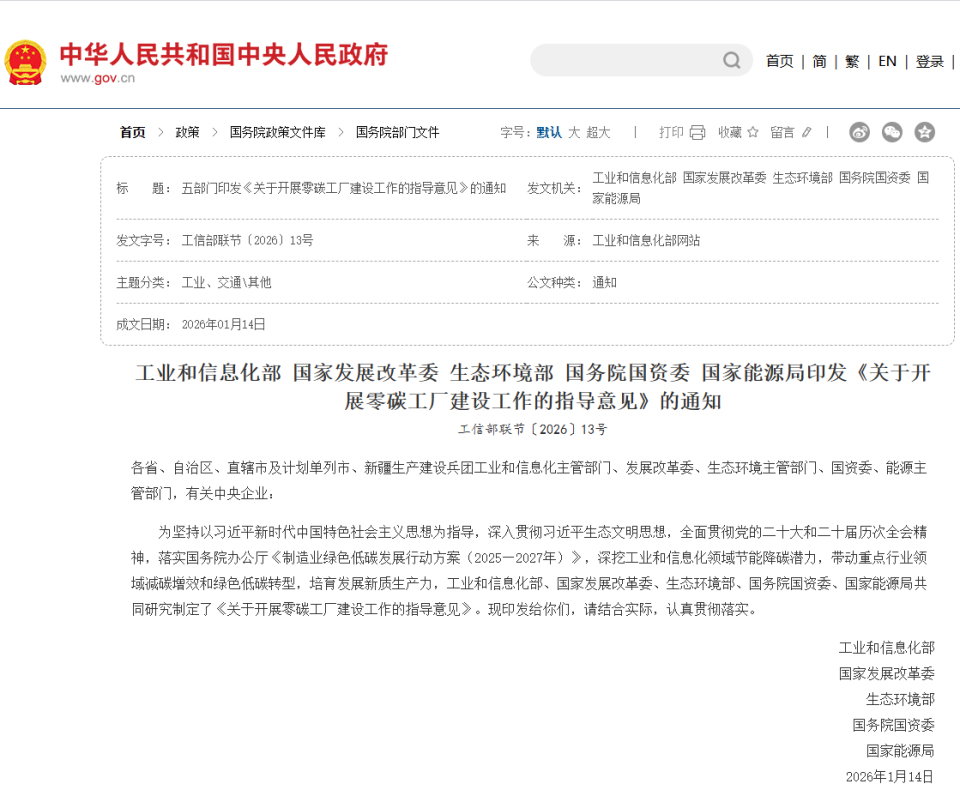Switch to traditional Chinese via 繁
Screen dimensions: 960x808
[851, 60]
